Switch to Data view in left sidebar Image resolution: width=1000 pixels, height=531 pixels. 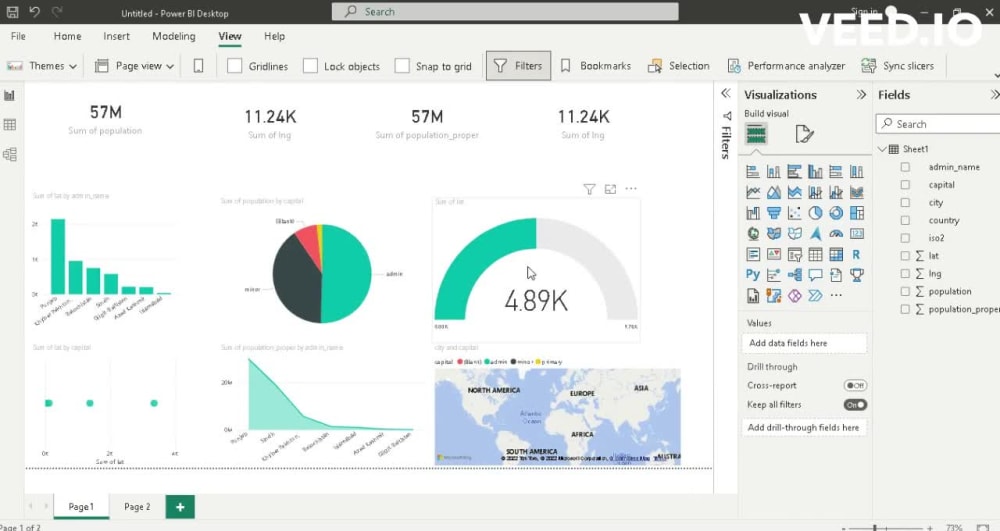click(x=10, y=125)
